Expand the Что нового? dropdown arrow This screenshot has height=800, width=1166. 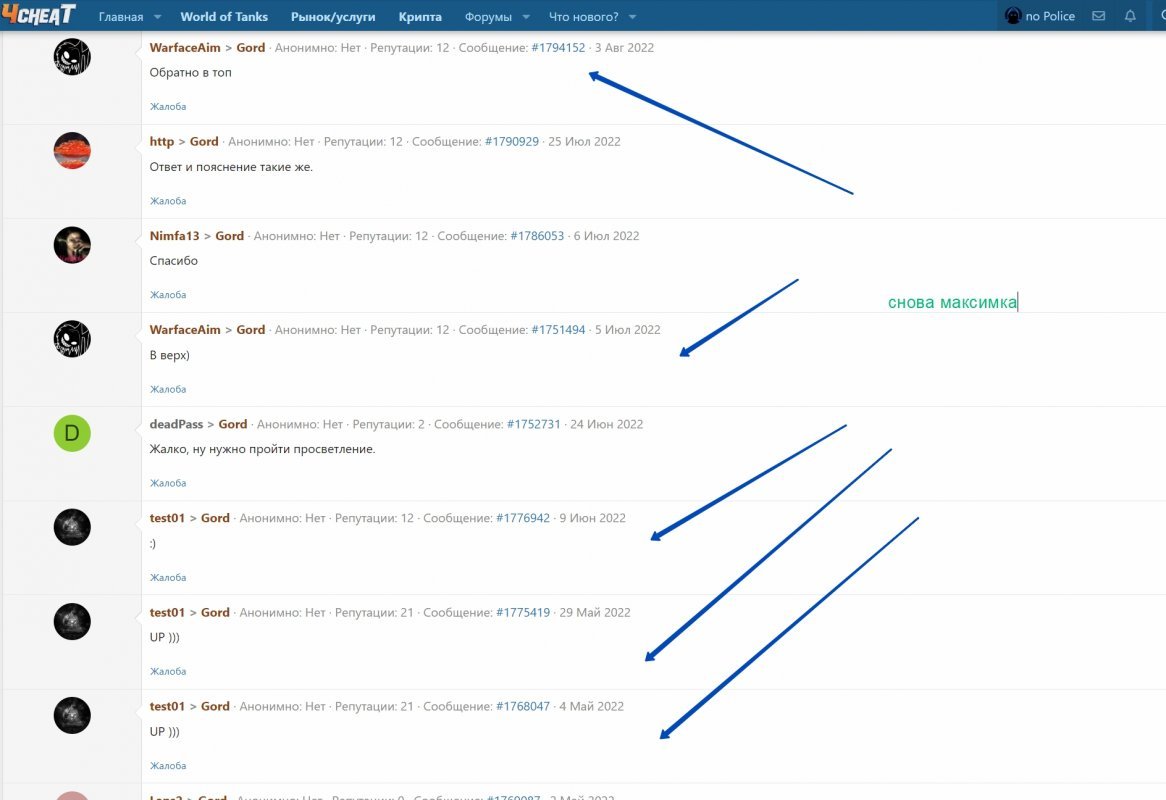632,18
